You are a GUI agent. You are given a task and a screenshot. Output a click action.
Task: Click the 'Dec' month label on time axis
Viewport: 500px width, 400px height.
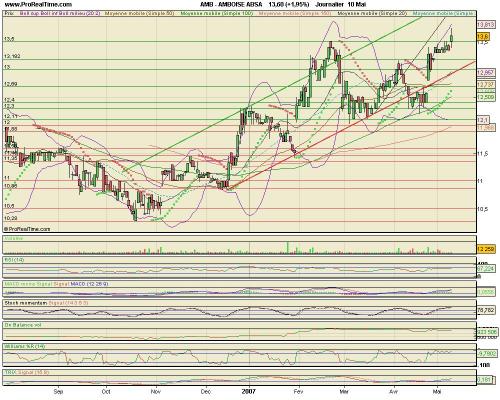click(206, 391)
